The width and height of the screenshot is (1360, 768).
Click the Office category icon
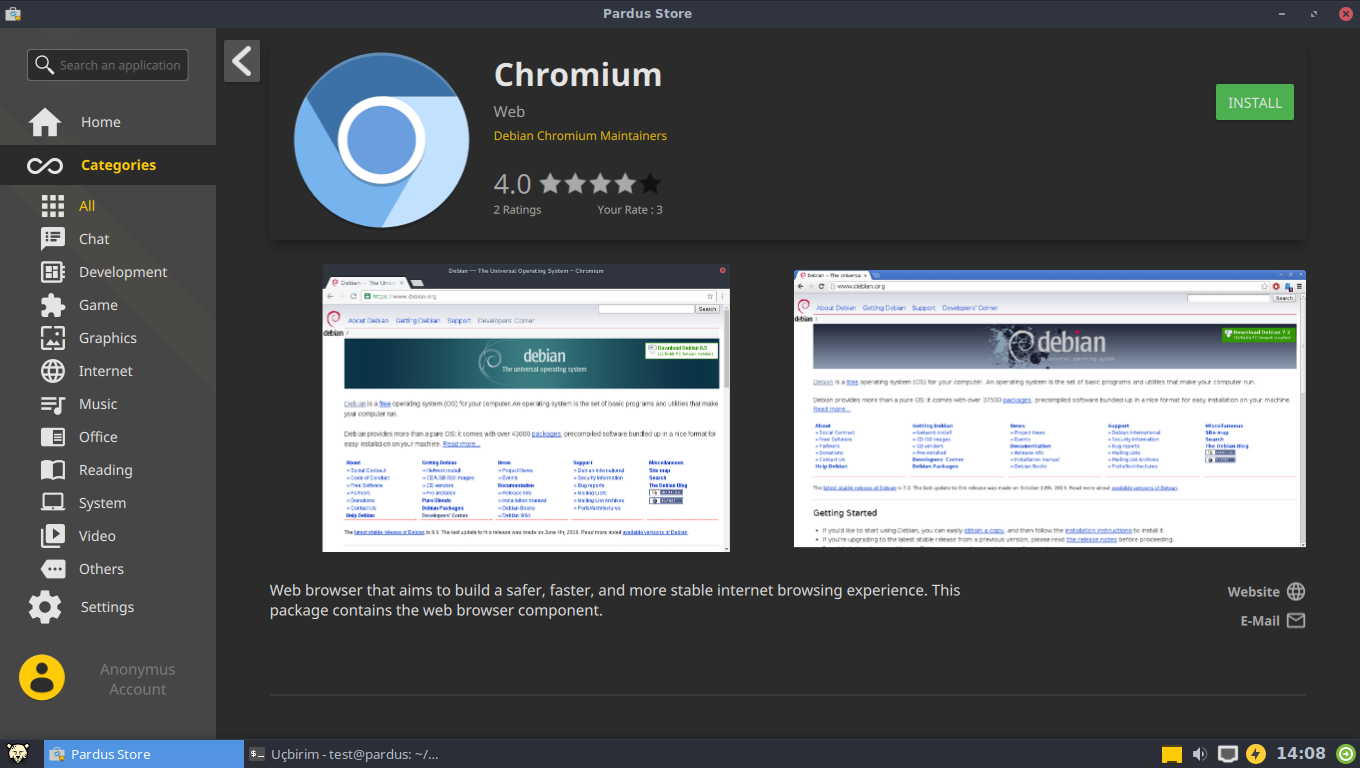tap(53, 437)
